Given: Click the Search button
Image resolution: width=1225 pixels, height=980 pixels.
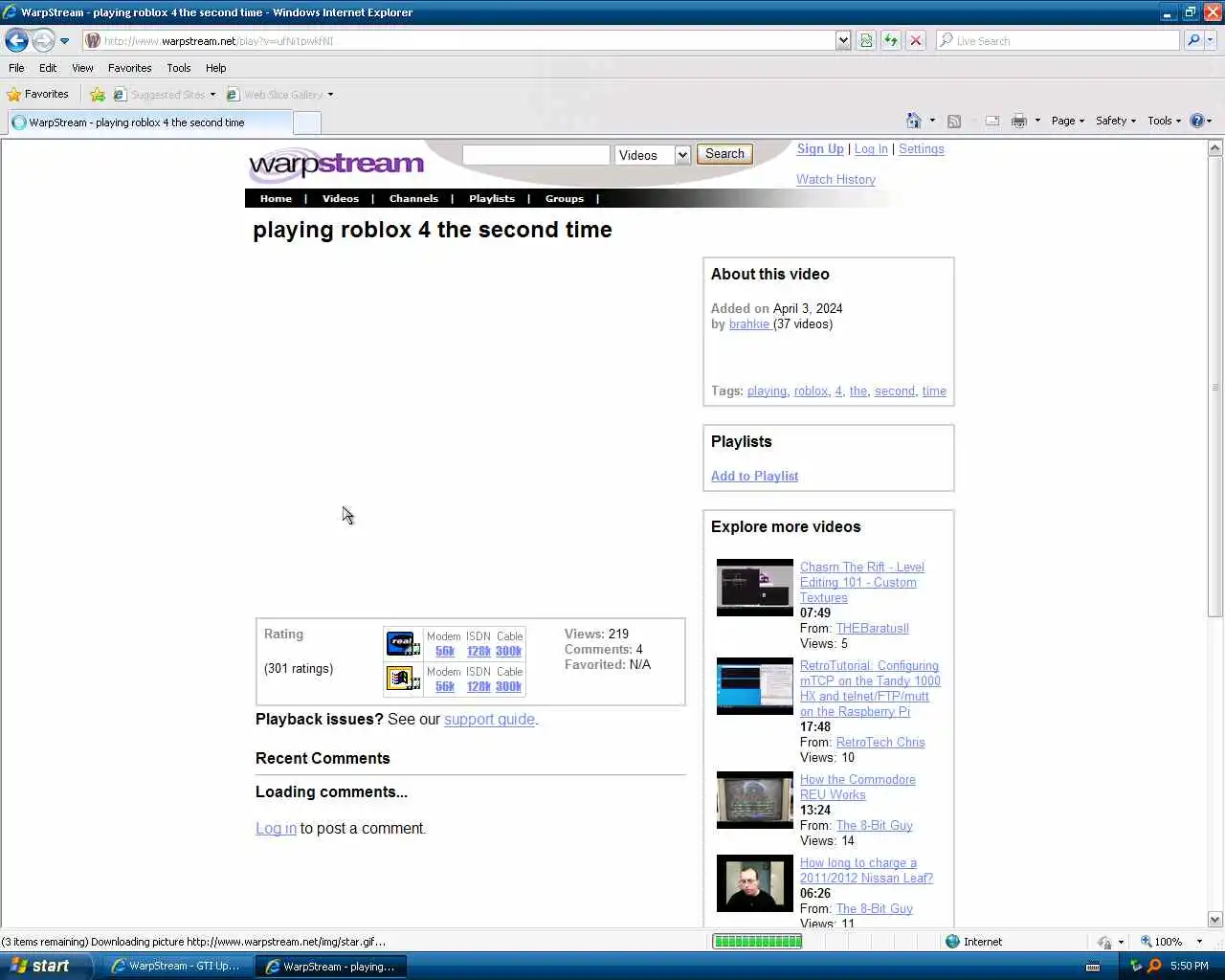Looking at the screenshot, I should click(724, 154).
